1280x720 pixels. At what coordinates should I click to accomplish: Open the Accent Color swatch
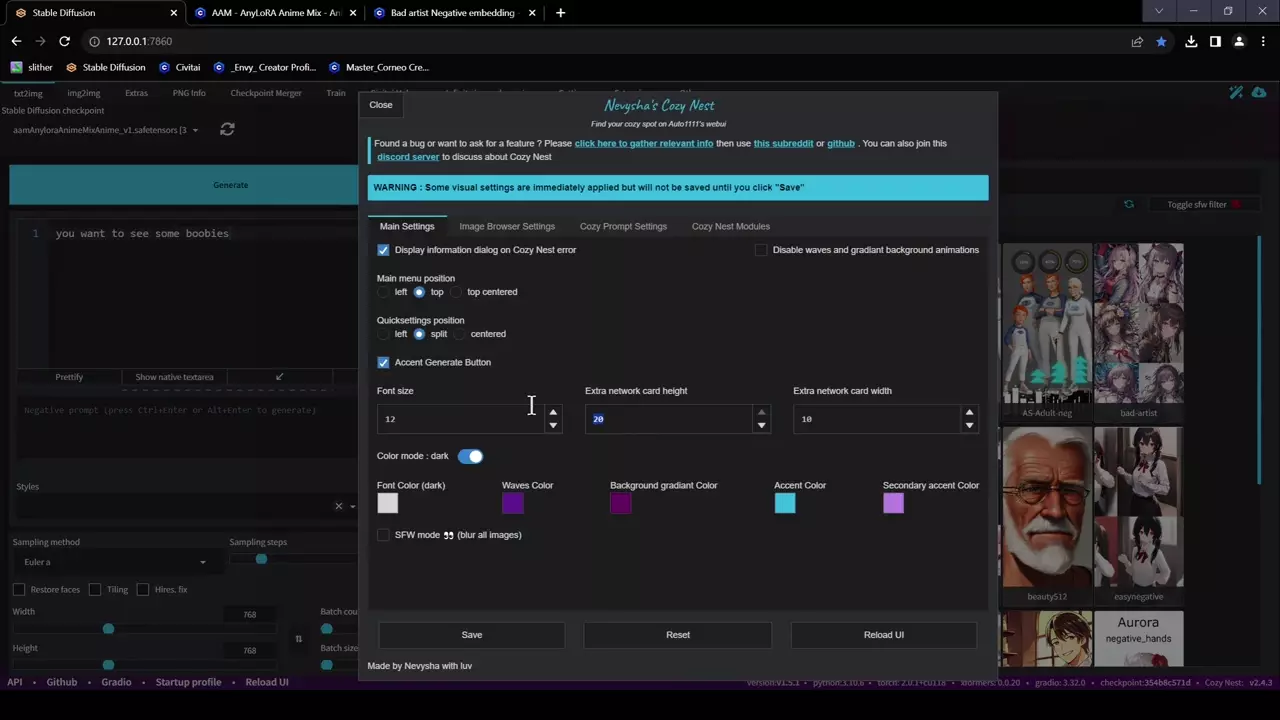pyautogui.click(x=785, y=503)
